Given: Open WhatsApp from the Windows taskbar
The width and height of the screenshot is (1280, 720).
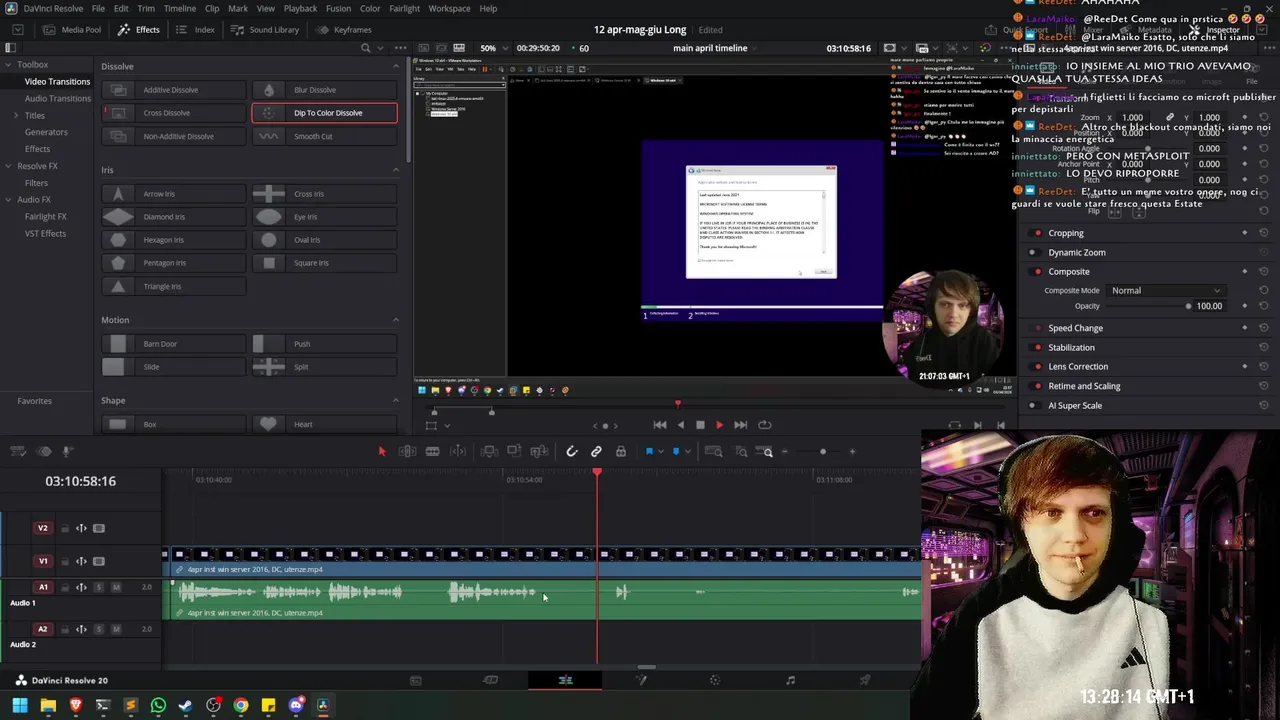Looking at the screenshot, I should coord(158,705).
